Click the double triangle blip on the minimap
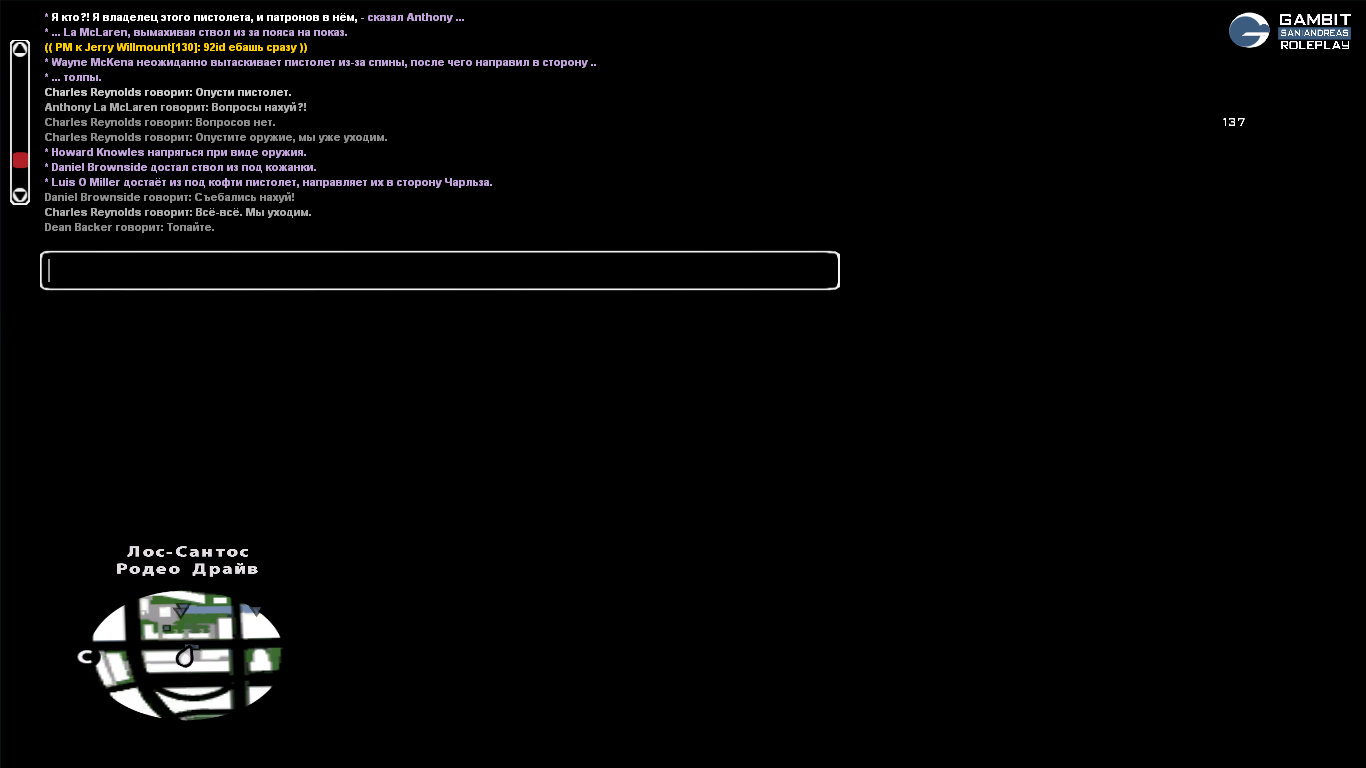1366x768 pixels. (181, 611)
